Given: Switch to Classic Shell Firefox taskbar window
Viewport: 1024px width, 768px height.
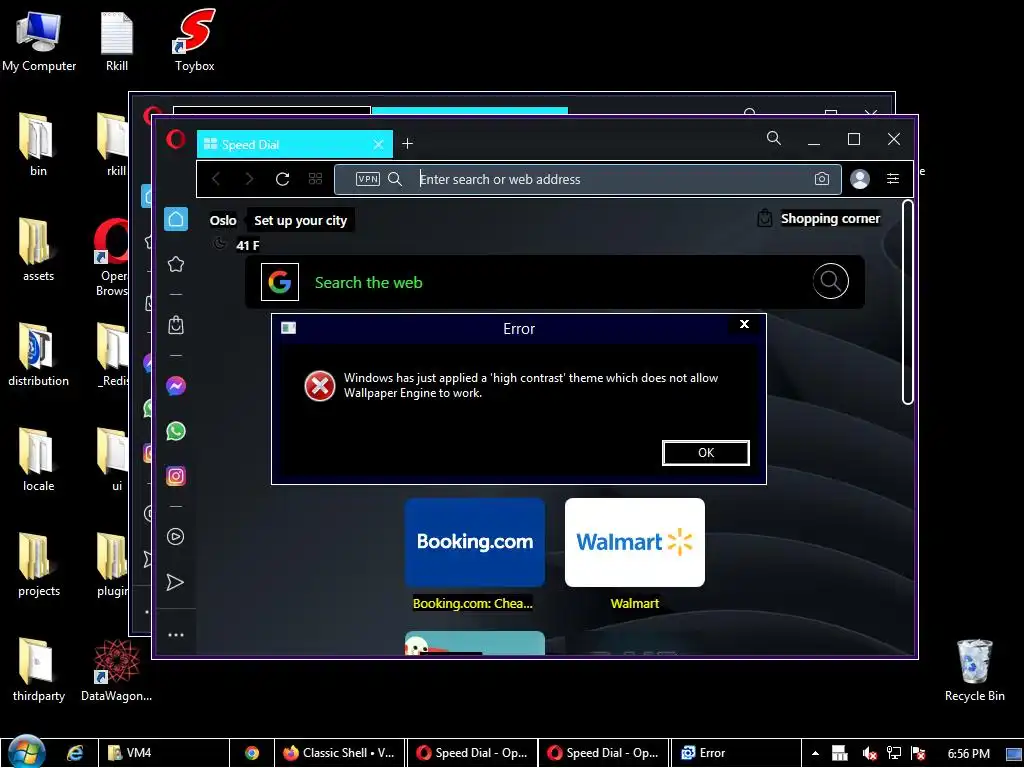Looking at the screenshot, I should click(339, 753).
